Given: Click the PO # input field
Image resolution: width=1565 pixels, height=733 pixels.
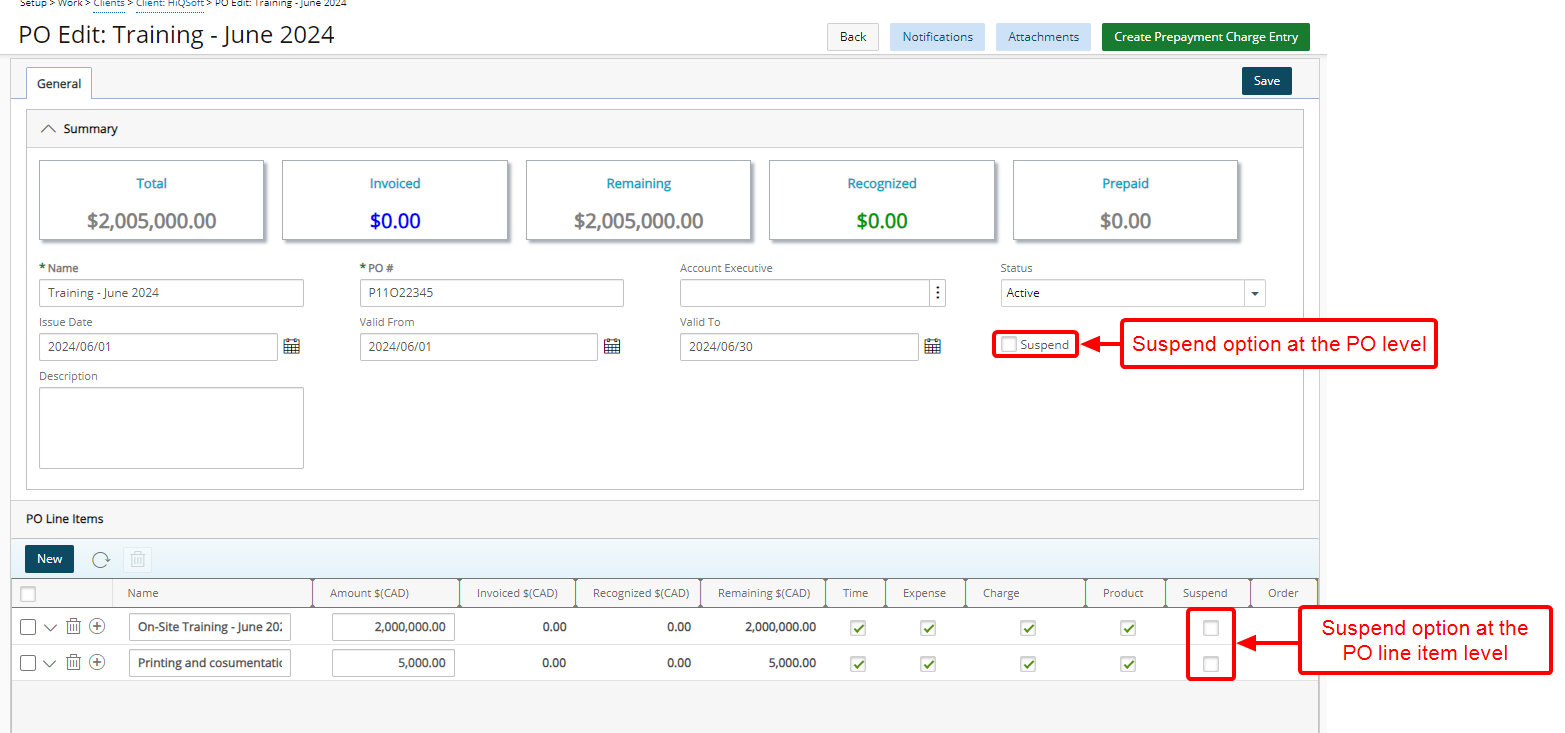Looking at the screenshot, I should click(x=491, y=293).
